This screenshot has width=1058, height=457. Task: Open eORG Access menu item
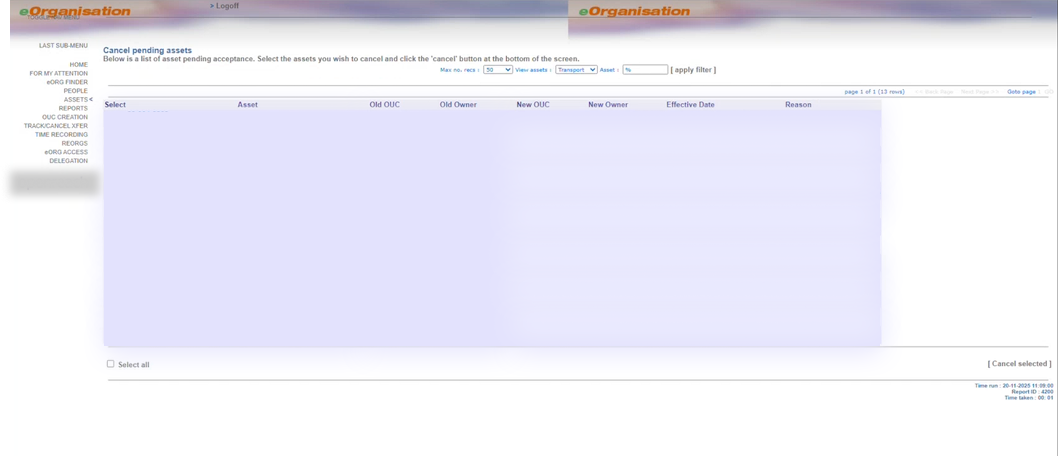(66, 153)
